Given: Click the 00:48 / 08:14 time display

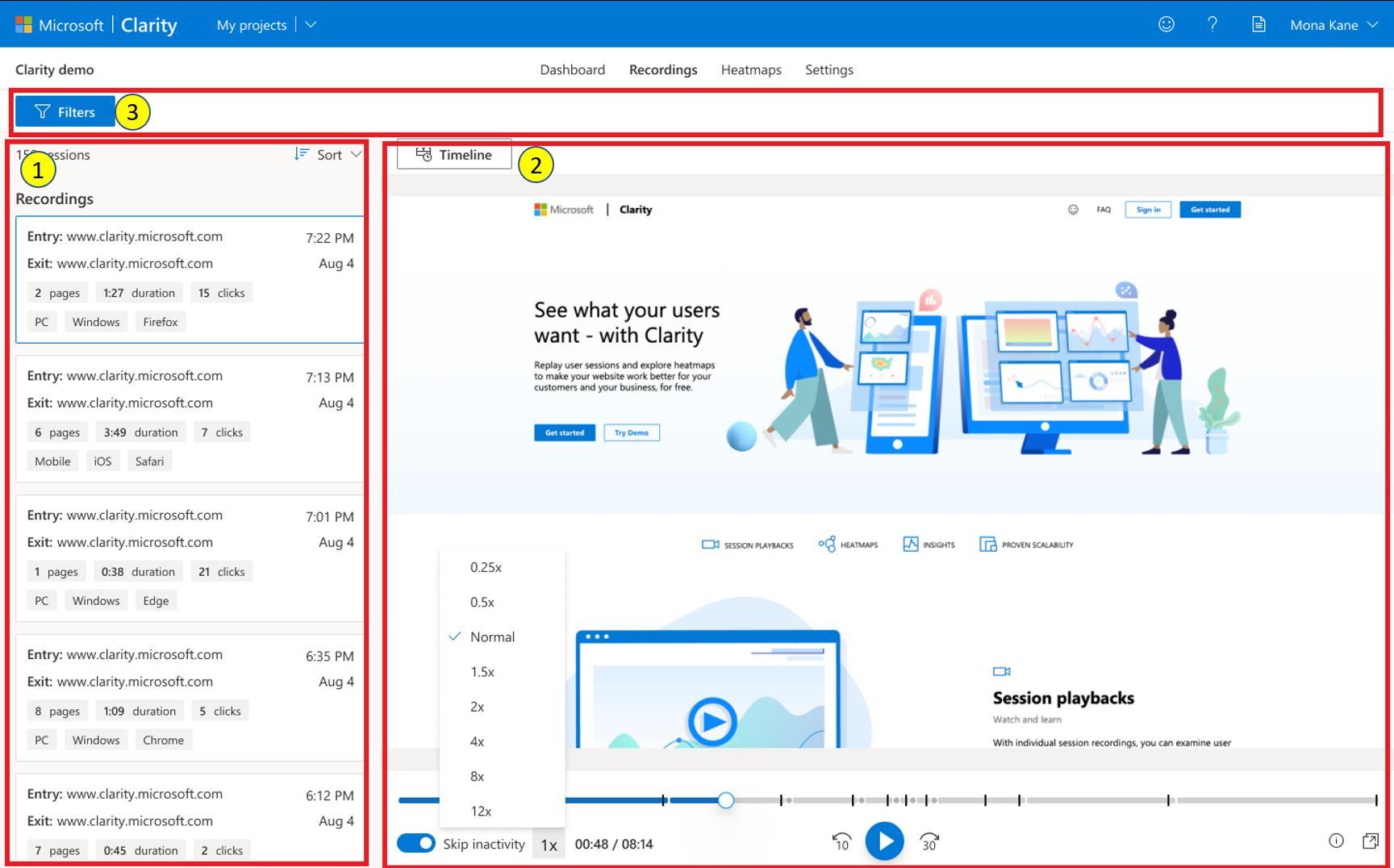Looking at the screenshot, I should tap(614, 844).
